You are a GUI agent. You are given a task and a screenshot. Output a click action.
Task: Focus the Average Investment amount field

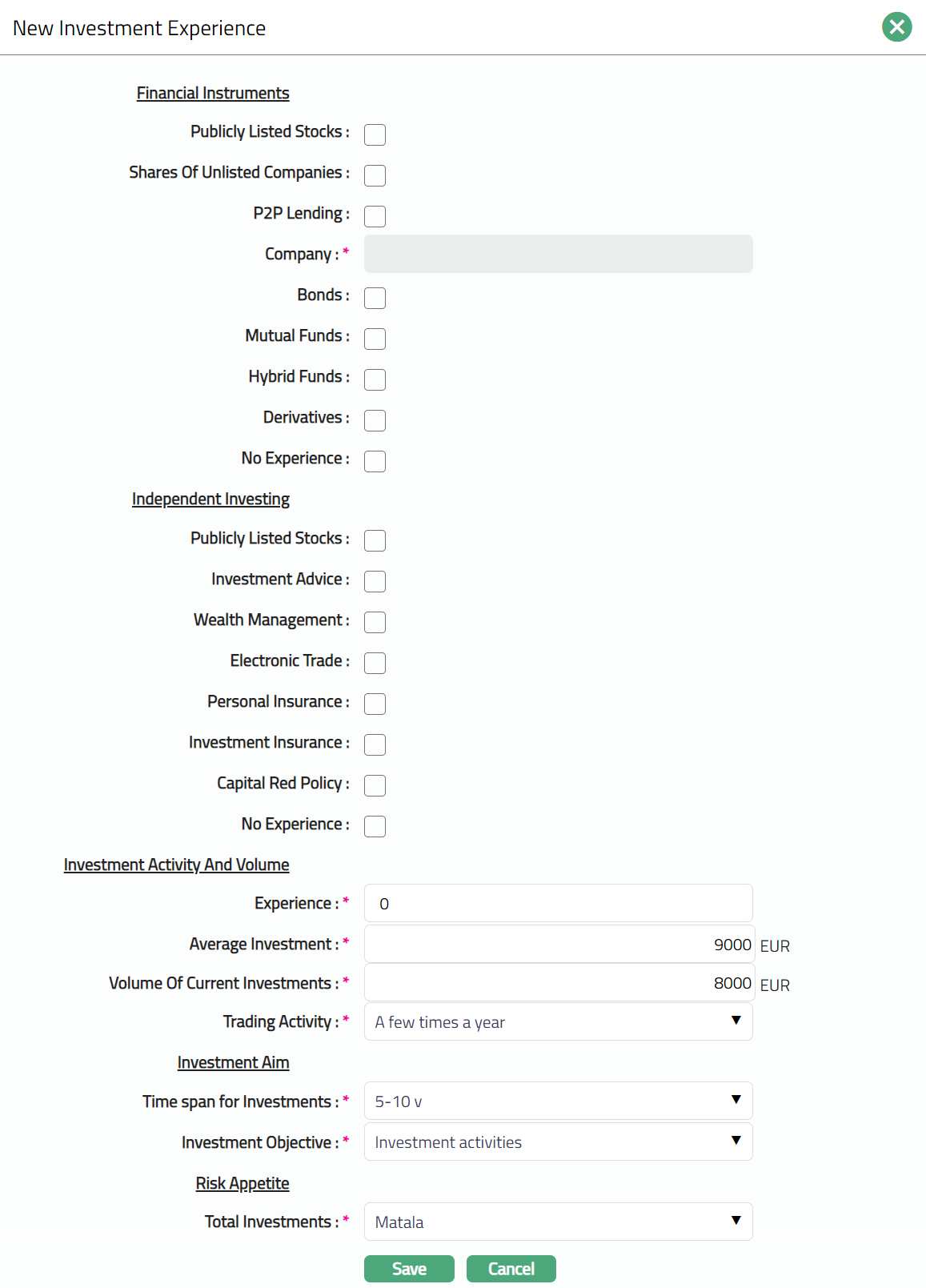pos(558,944)
